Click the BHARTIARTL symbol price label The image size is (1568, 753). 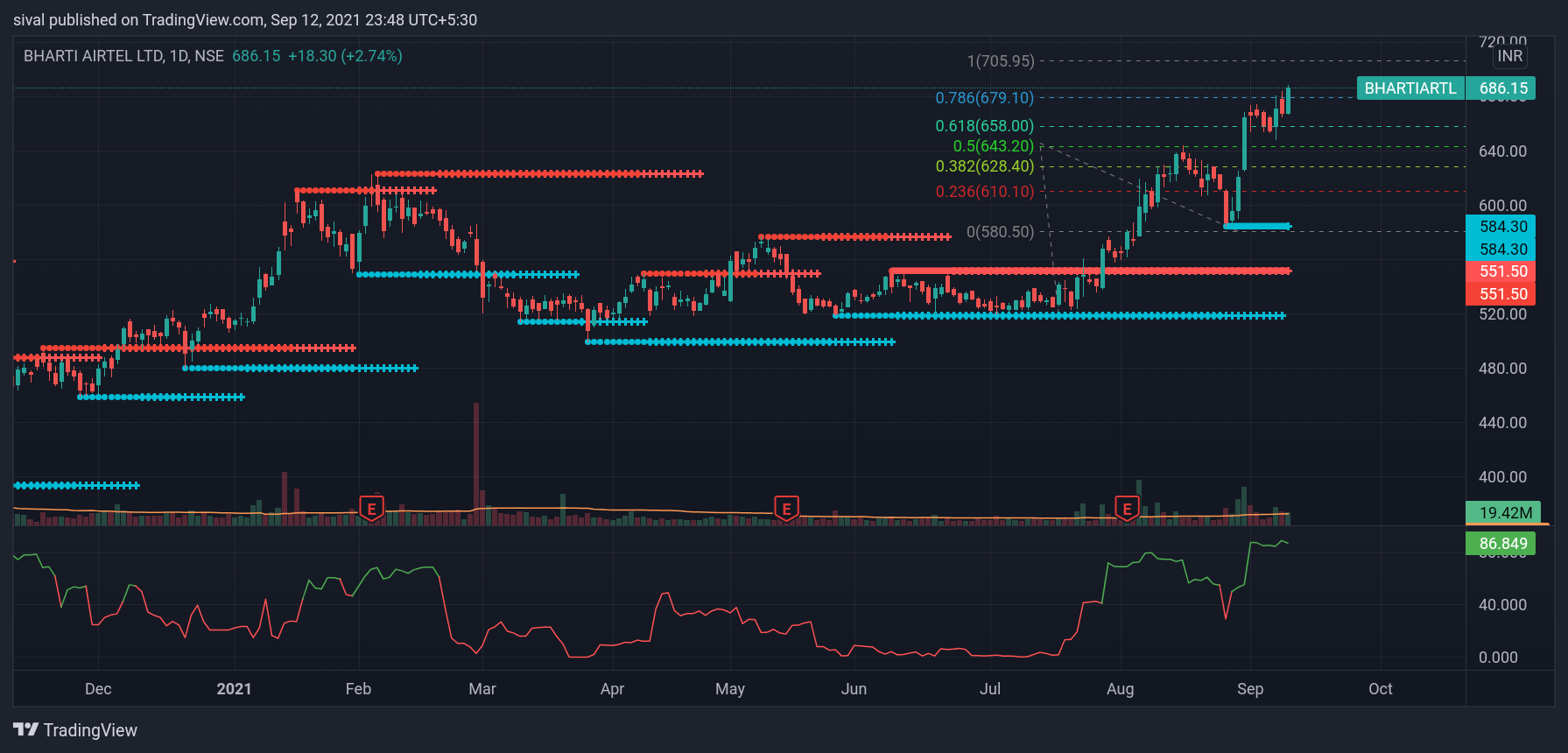1410,88
